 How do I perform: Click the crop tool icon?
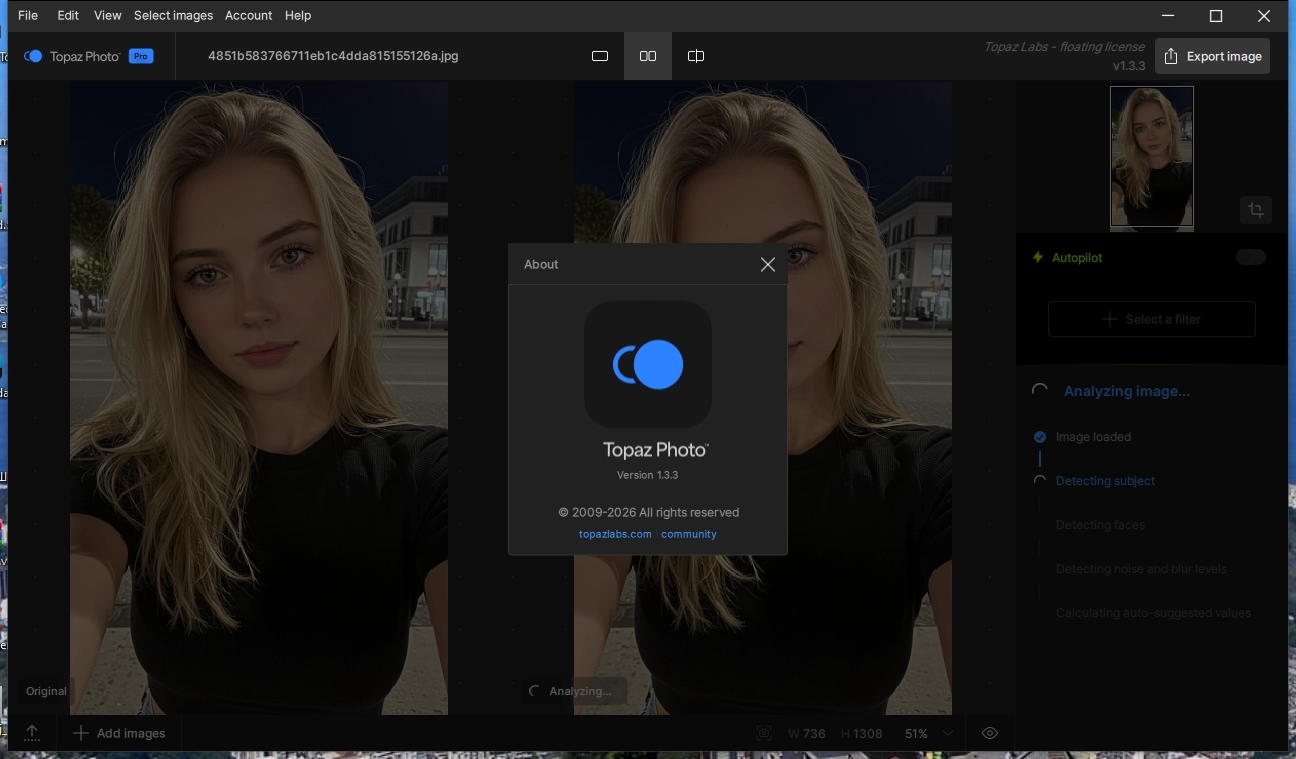1256,210
